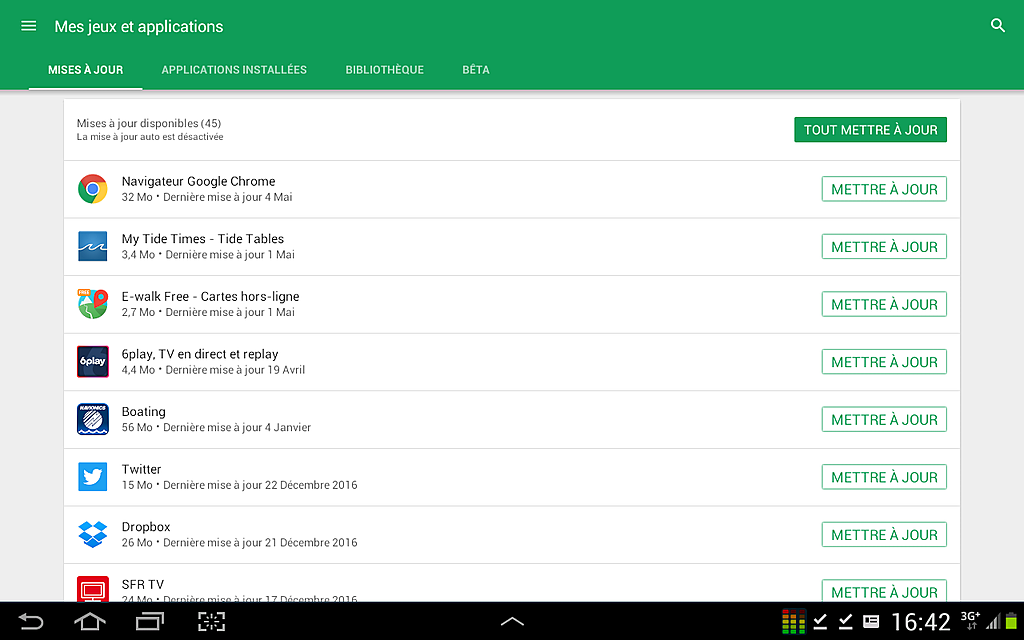The width and height of the screenshot is (1024, 640).
Task: Switch to Bêta tab
Action: point(475,70)
